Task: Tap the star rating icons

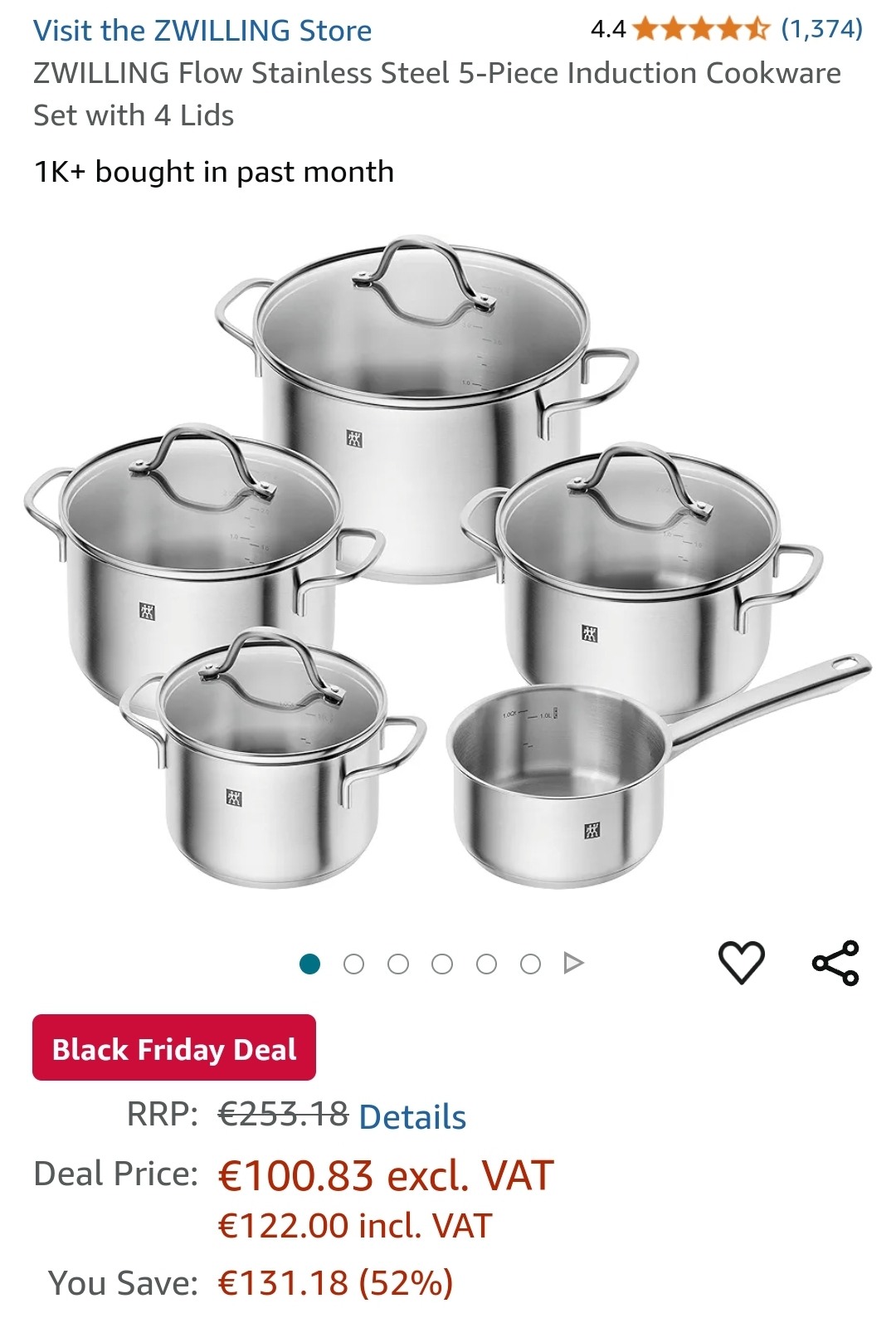Action: [x=701, y=30]
